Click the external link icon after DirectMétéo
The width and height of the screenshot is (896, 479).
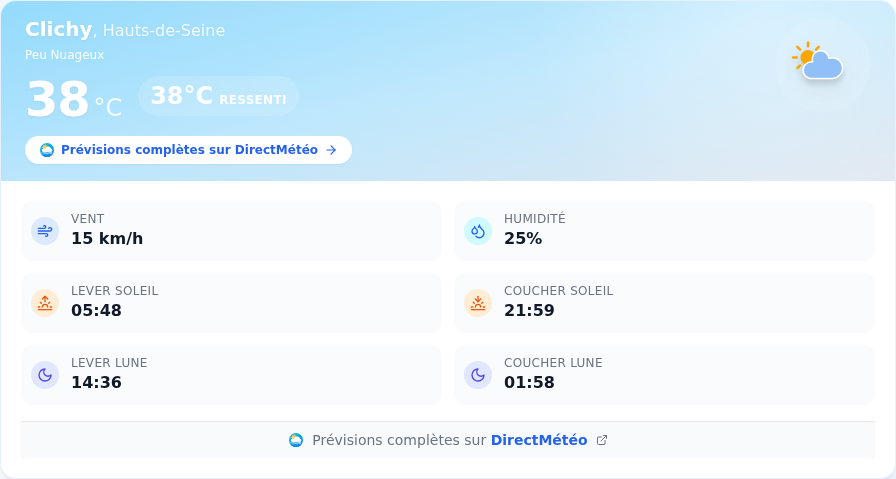pos(602,440)
